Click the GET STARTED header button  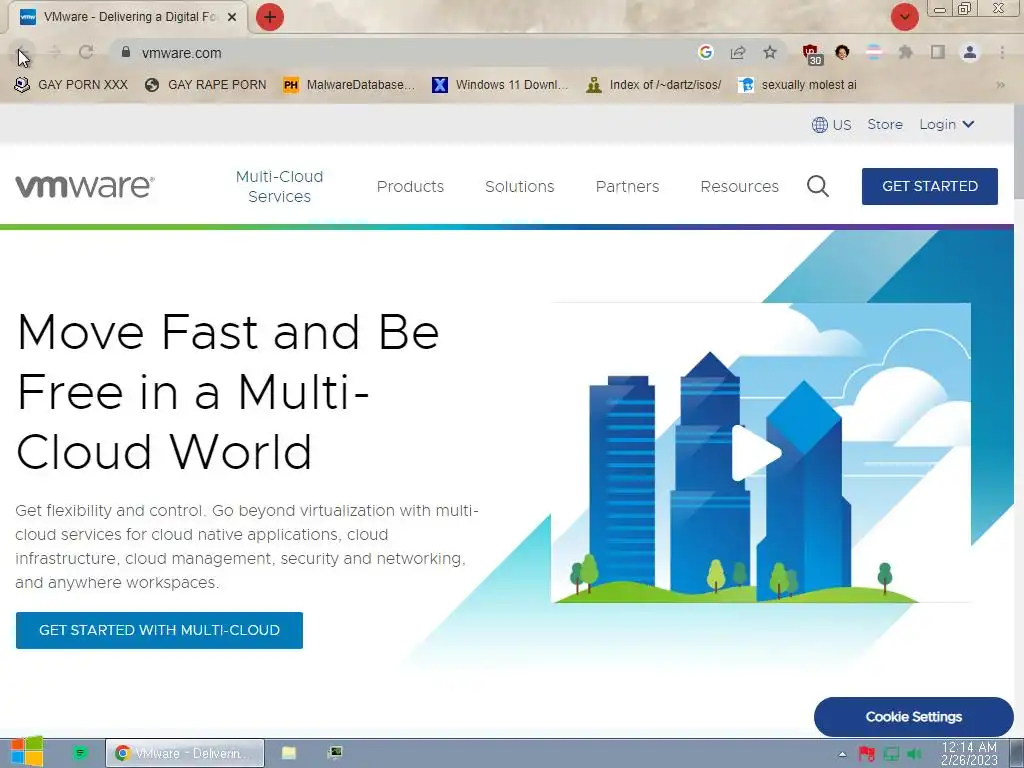coord(929,186)
